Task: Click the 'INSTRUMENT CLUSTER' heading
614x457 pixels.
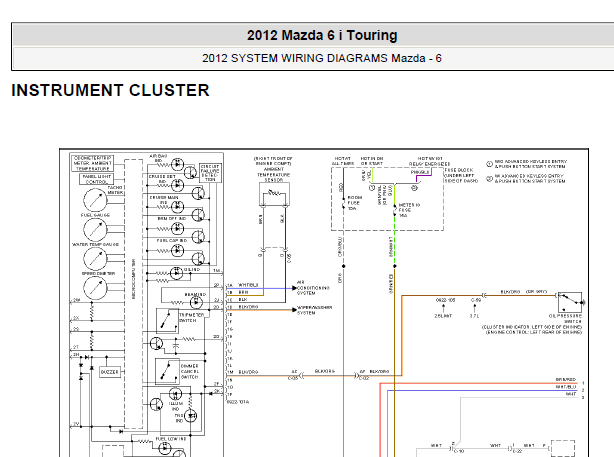Action: tap(110, 90)
